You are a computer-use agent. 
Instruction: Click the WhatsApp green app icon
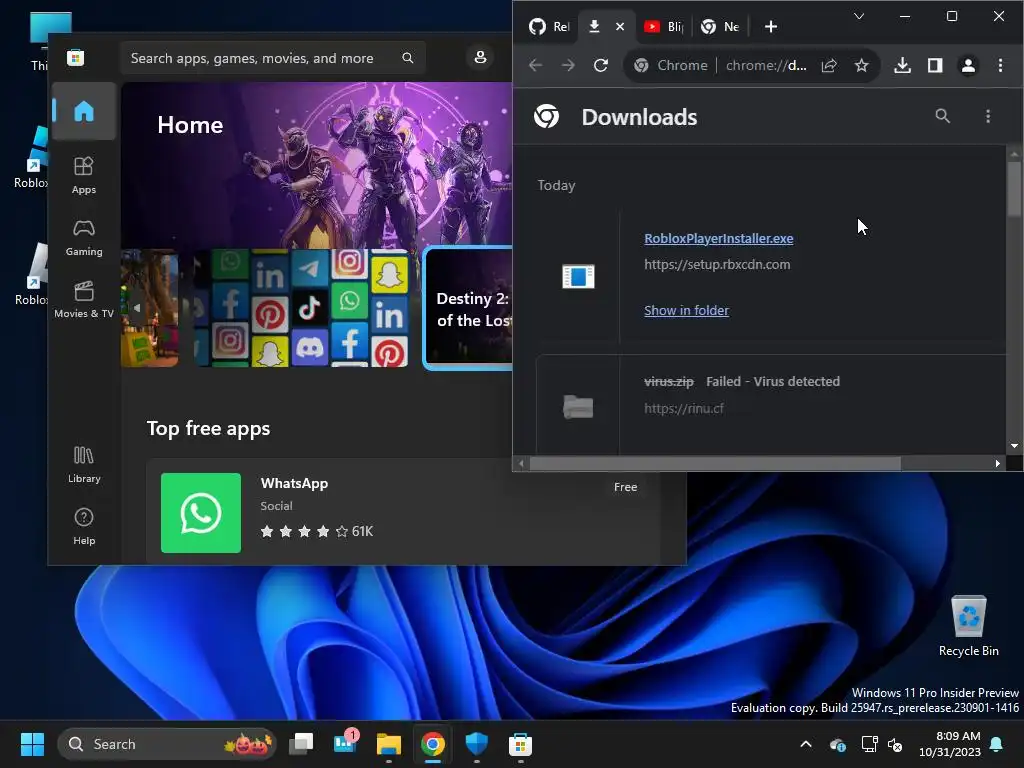click(x=200, y=513)
